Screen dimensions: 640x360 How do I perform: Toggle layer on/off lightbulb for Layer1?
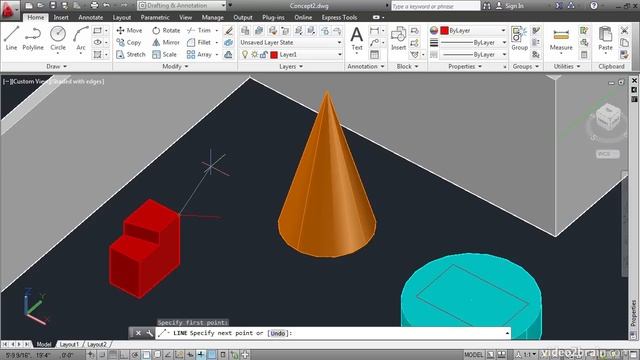(x=245, y=54)
